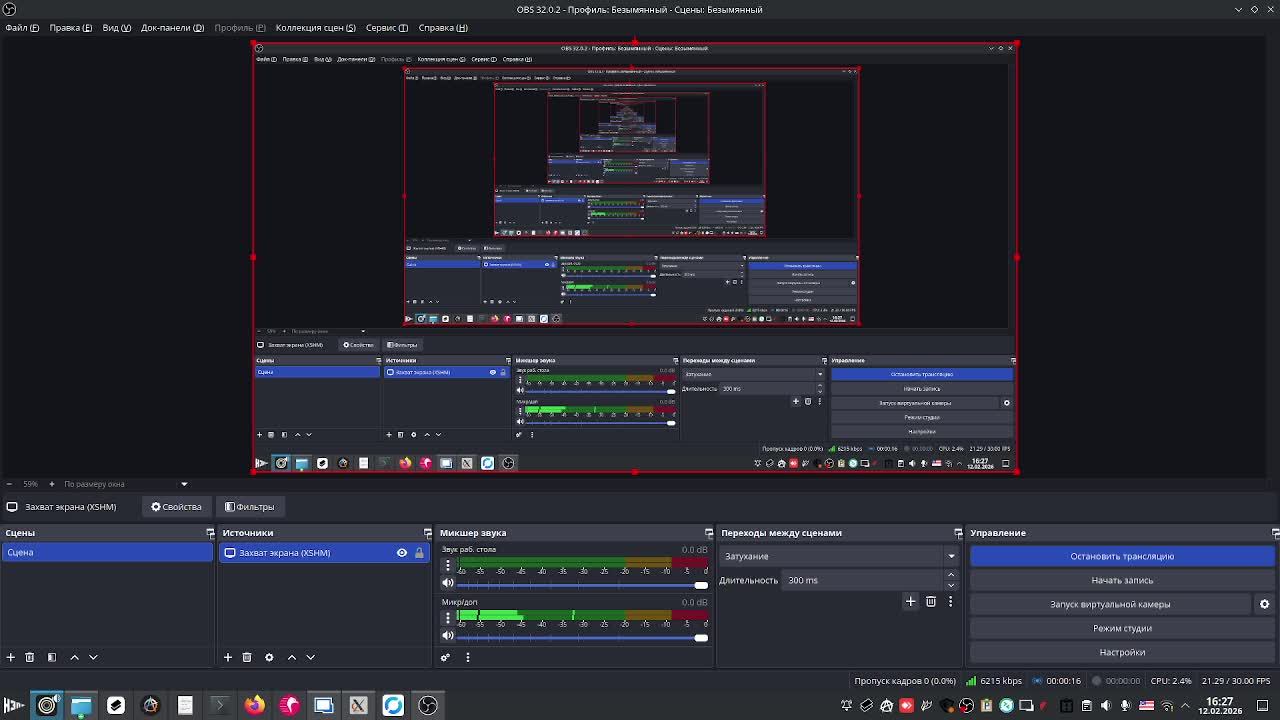
Task: Open the Сервис menu
Action: click(386, 28)
